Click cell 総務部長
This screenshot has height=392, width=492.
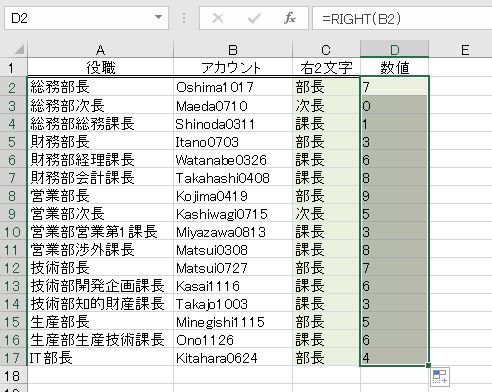point(100,87)
